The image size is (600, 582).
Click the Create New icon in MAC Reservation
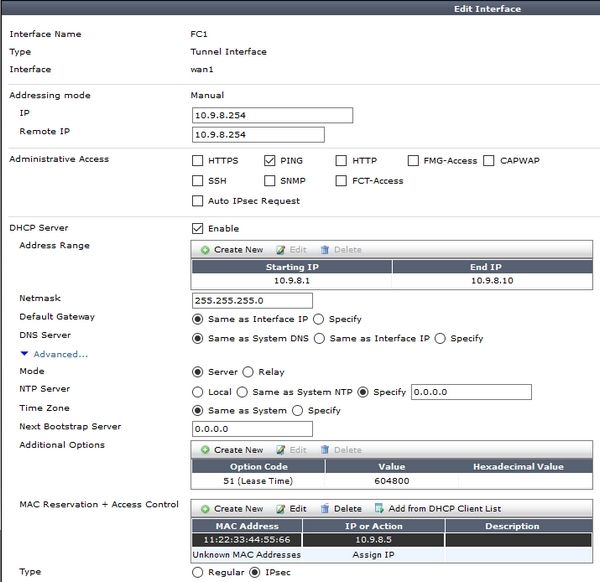205,509
